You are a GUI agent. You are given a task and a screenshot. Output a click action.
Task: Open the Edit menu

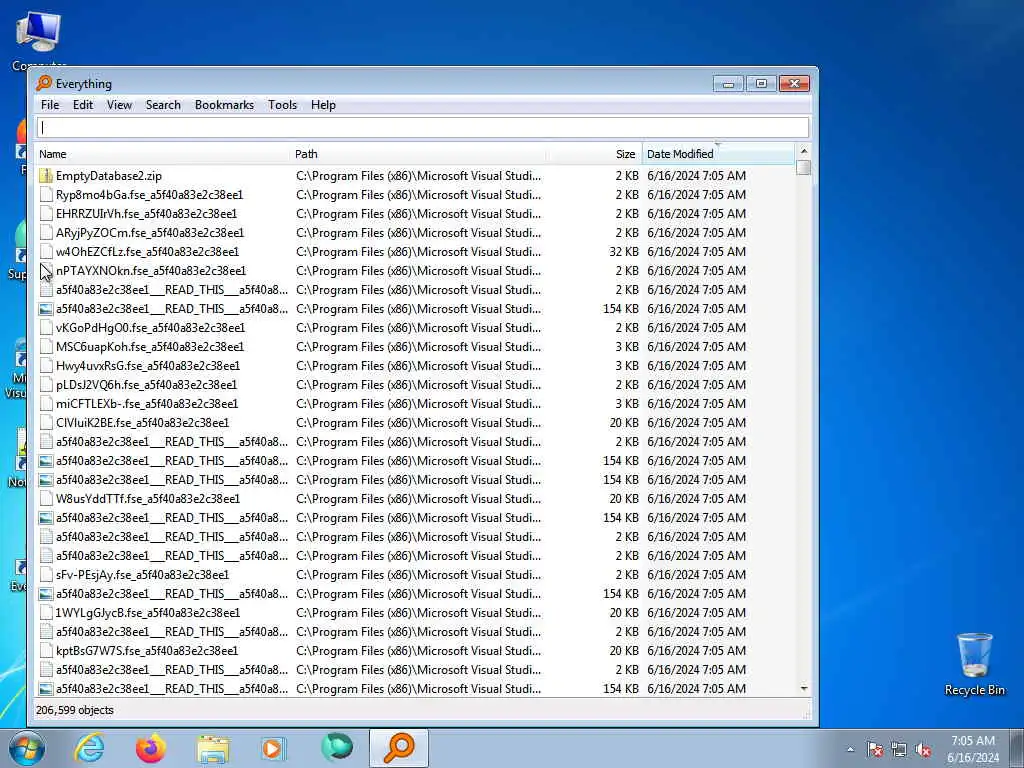[x=83, y=105]
